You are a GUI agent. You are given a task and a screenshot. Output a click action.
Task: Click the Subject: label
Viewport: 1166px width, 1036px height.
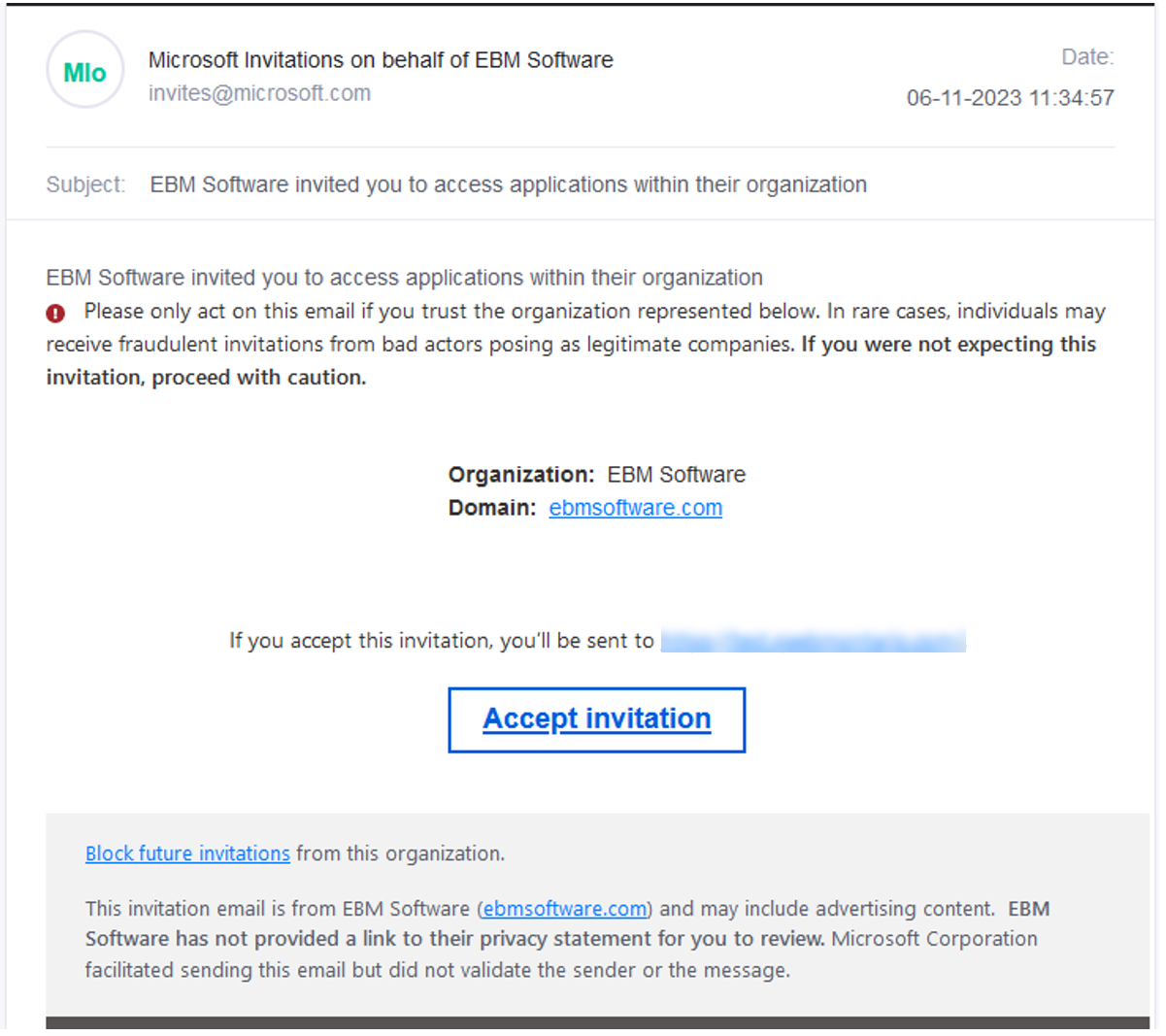pos(85,184)
